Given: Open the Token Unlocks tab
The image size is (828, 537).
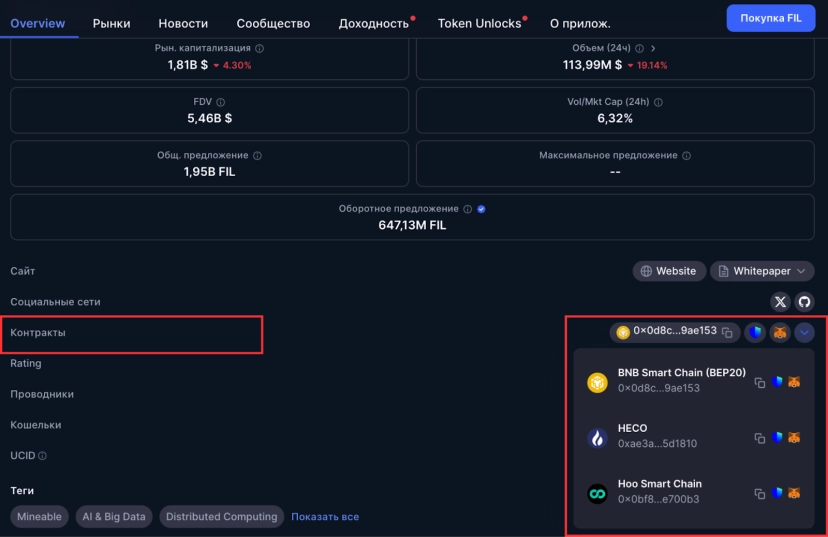Looking at the screenshot, I should [x=480, y=23].
